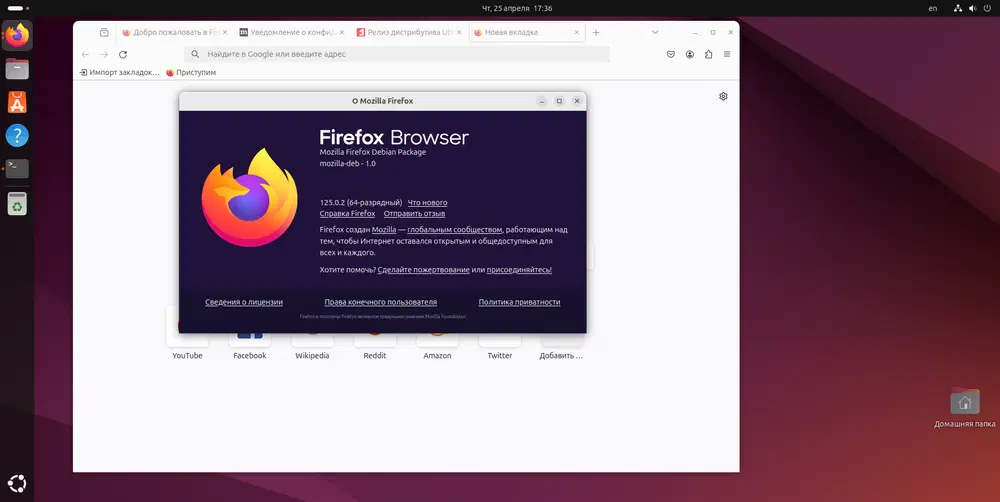Open Help from the dock
Image resolution: width=1000 pixels, height=502 pixels.
(x=17, y=135)
